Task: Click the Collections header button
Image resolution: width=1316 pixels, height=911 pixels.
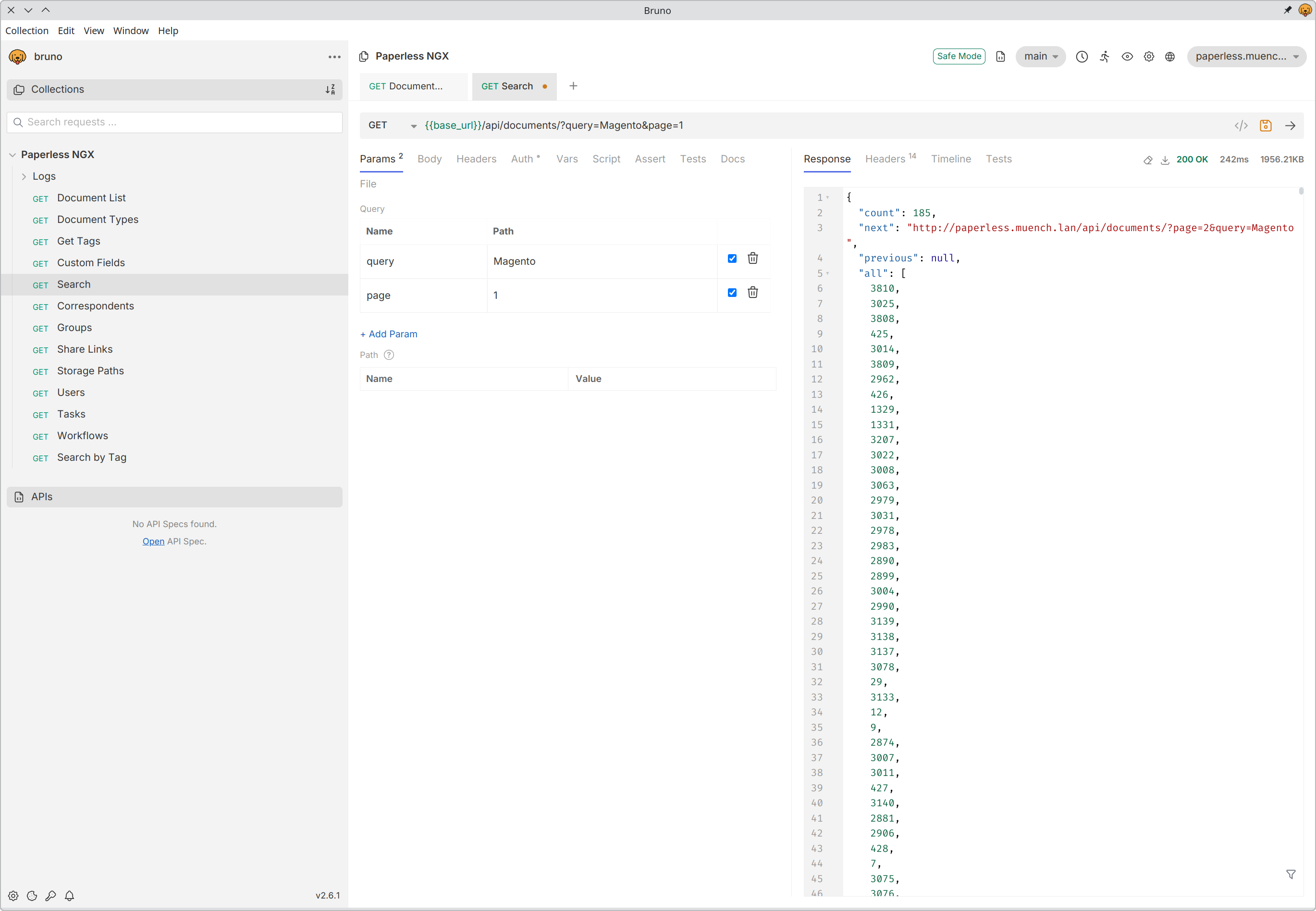Action: (174, 90)
